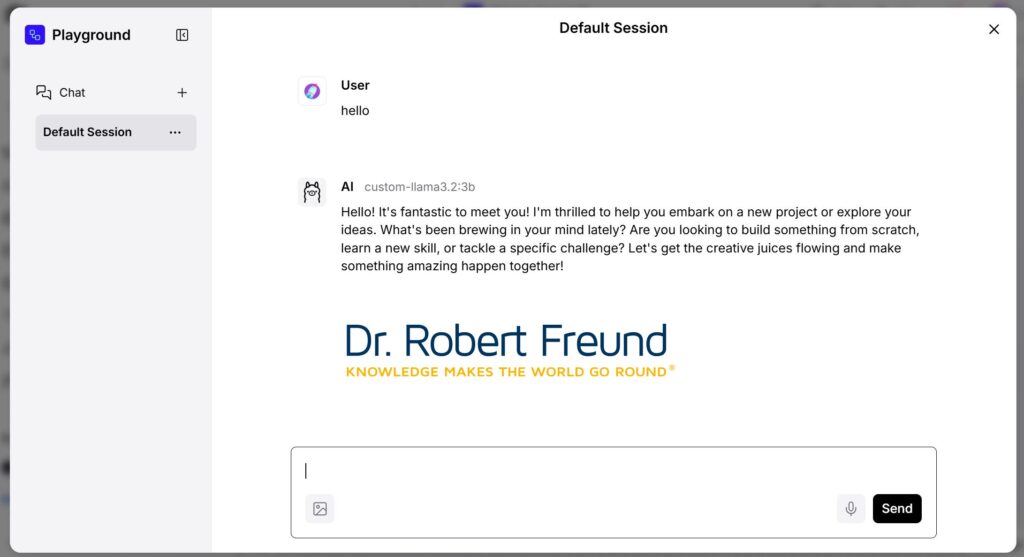Focus the message input field
The image size is (1024, 557).
point(612,471)
